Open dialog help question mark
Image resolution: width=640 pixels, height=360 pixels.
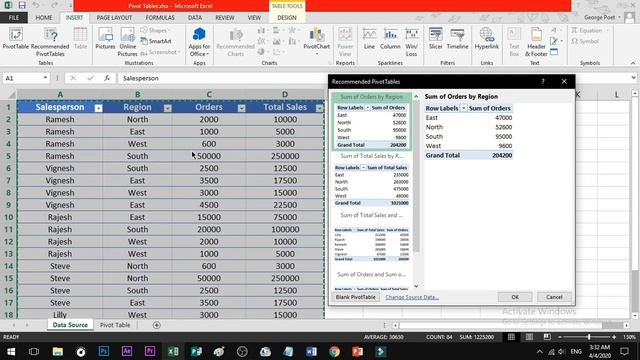point(543,82)
